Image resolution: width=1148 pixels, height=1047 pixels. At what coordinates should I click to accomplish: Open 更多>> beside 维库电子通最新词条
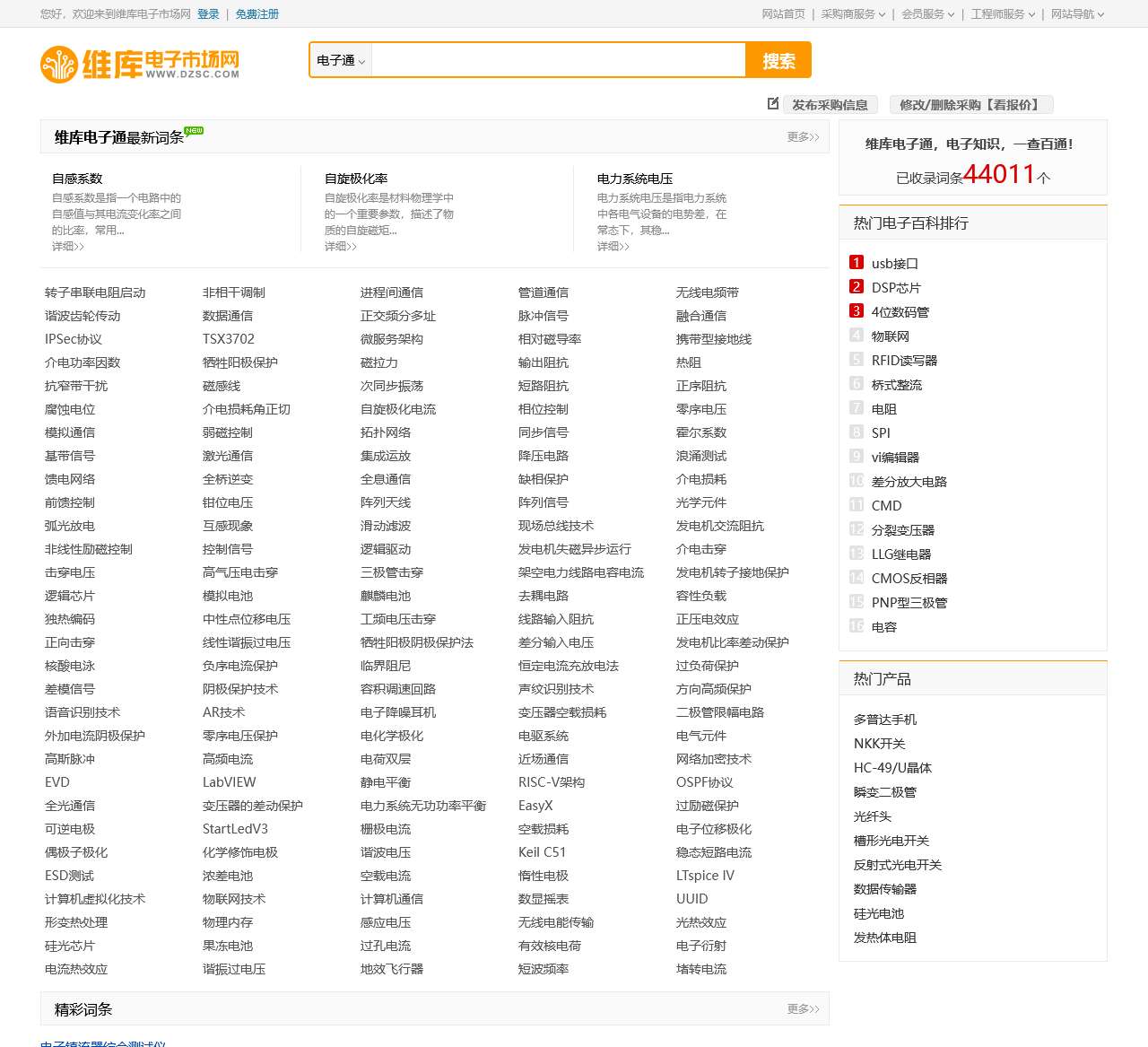pos(803,137)
